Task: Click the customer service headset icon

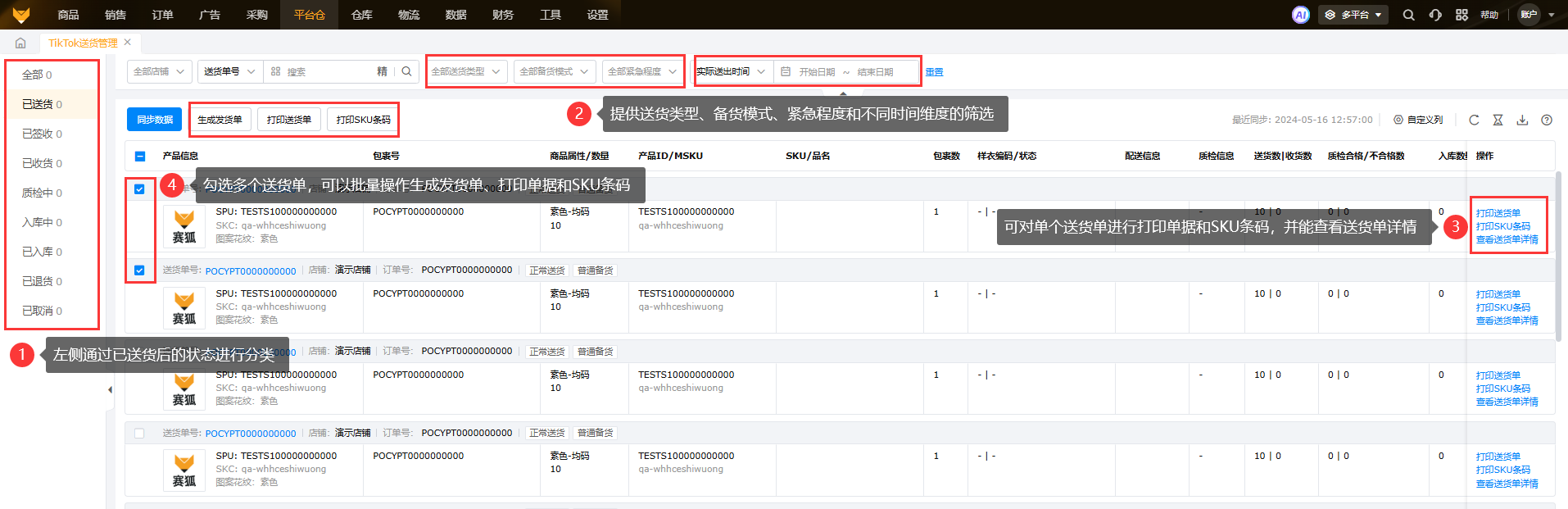Action: (x=1435, y=15)
